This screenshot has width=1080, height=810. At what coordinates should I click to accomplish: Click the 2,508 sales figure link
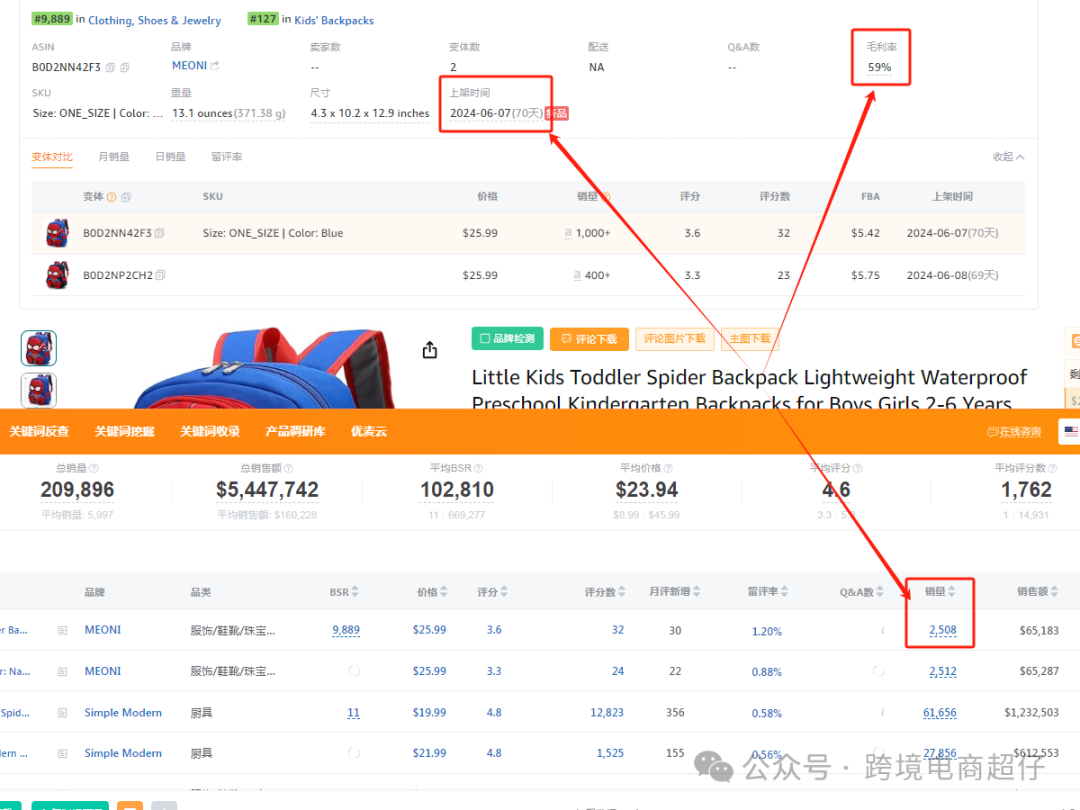[x=942, y=630]
